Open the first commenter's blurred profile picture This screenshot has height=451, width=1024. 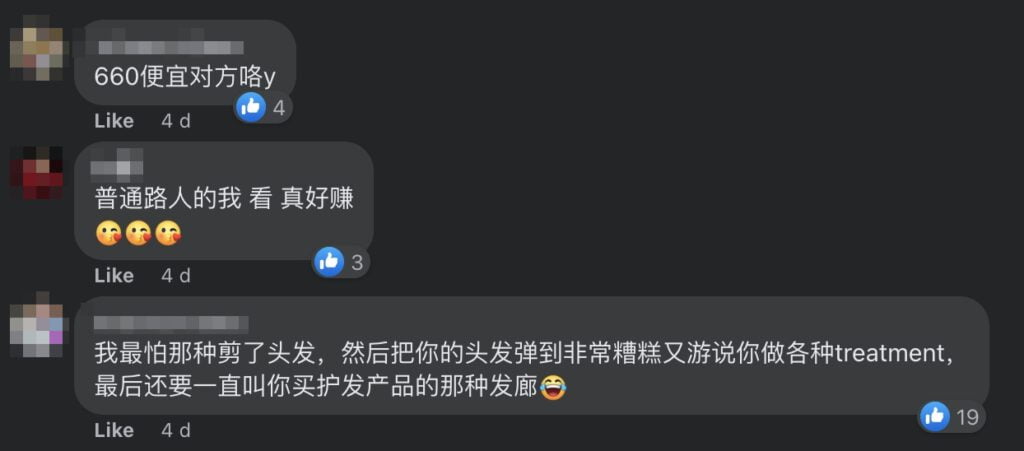pyautogui.click(x=37, y=46)
